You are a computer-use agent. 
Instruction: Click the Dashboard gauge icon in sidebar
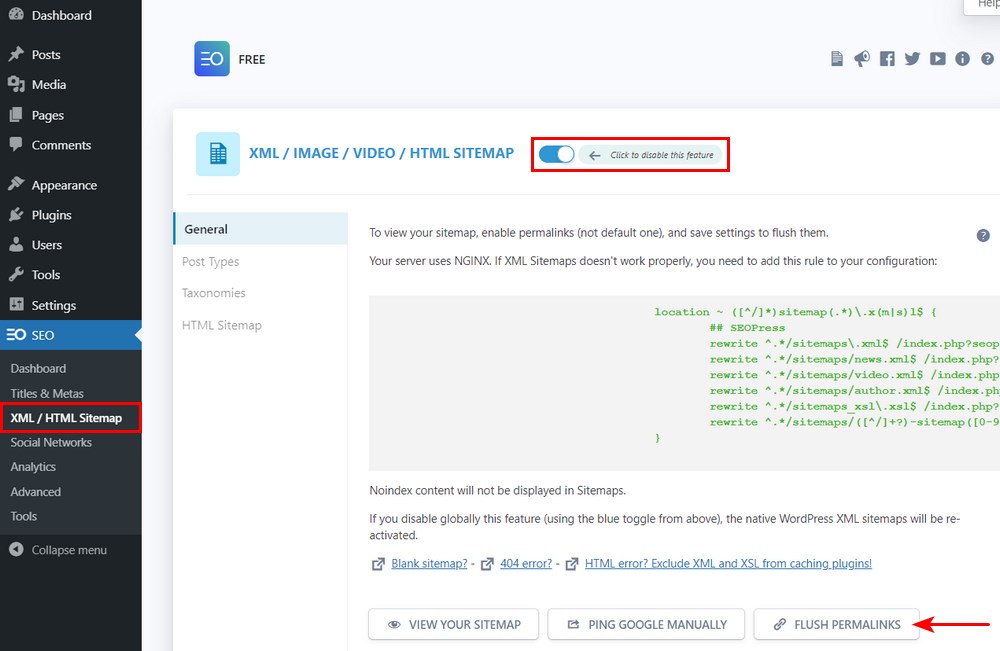pyautogui.click(x=16, y=14)
